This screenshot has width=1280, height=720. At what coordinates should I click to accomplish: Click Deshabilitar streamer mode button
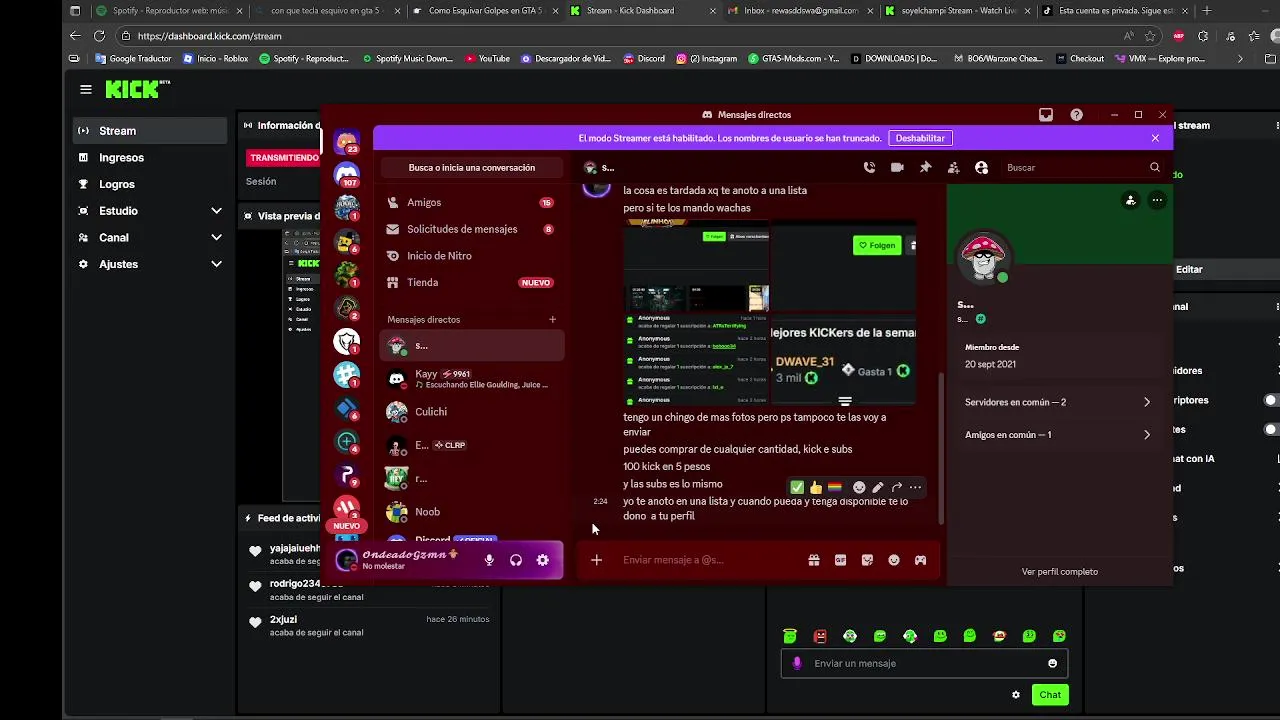[x=920, y=138]
